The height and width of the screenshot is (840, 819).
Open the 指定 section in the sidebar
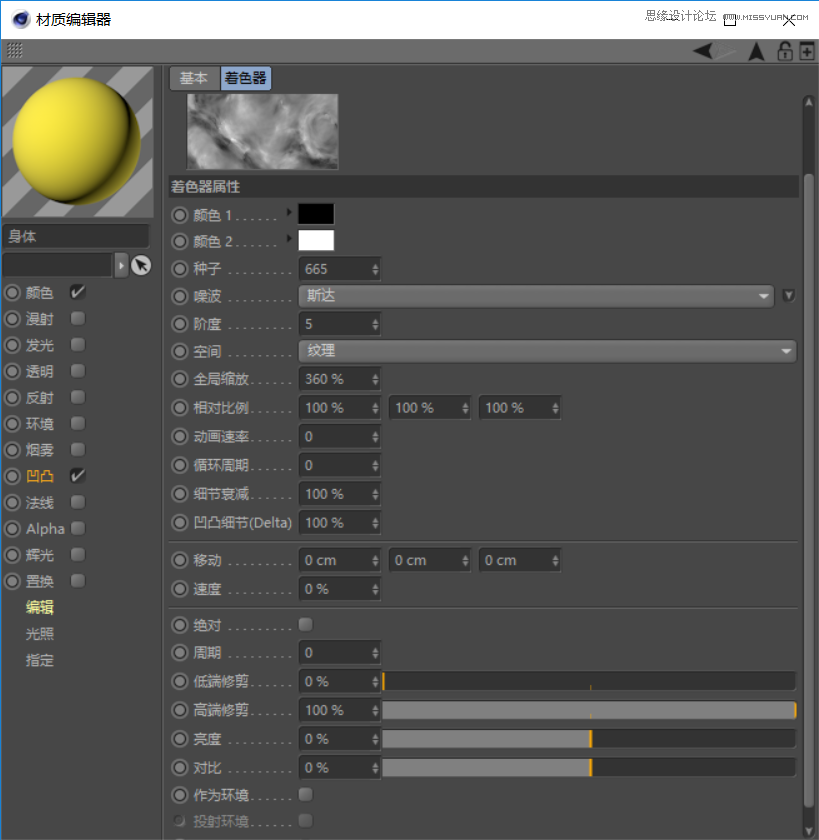40,660
